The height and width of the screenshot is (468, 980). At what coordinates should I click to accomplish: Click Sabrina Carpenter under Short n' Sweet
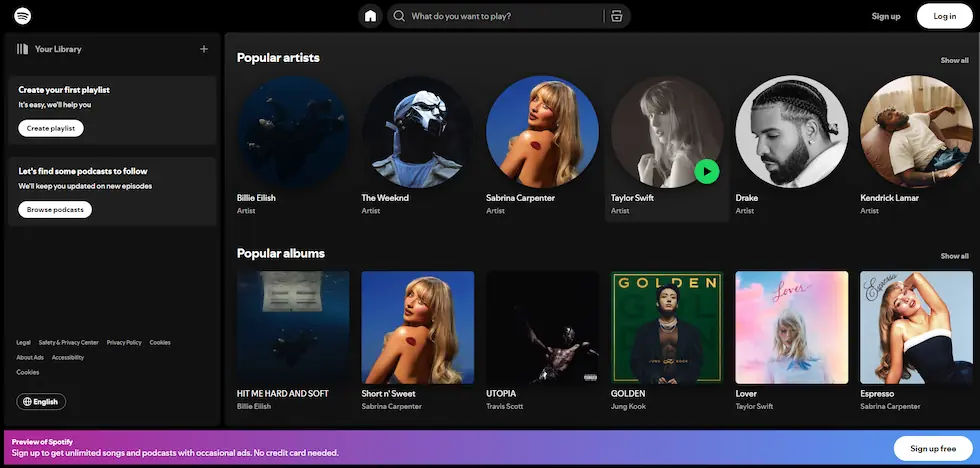[x=391, y=406]
